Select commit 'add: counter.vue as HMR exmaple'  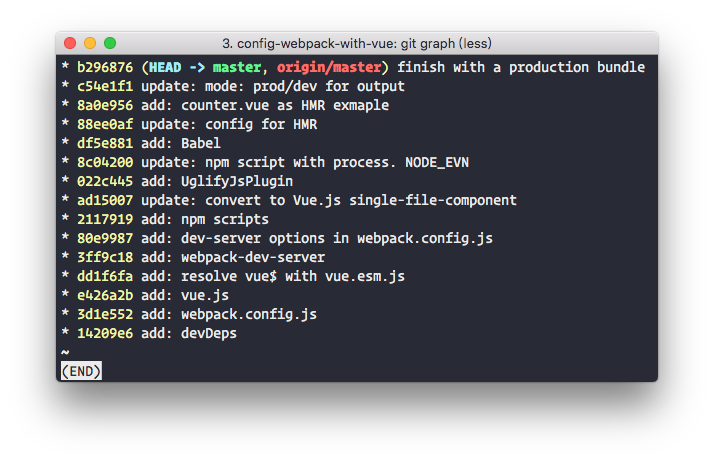tap(265, 105)
